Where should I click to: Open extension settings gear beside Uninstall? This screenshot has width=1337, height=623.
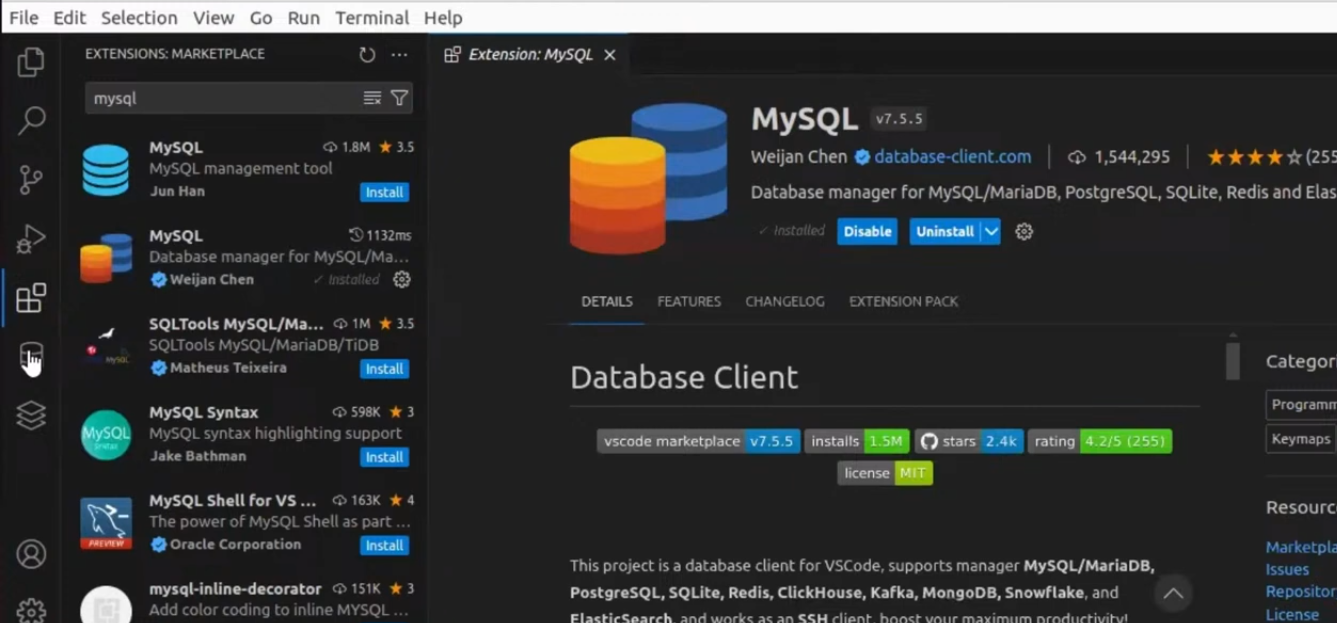pyautogui.click(x=1024, y=231)
